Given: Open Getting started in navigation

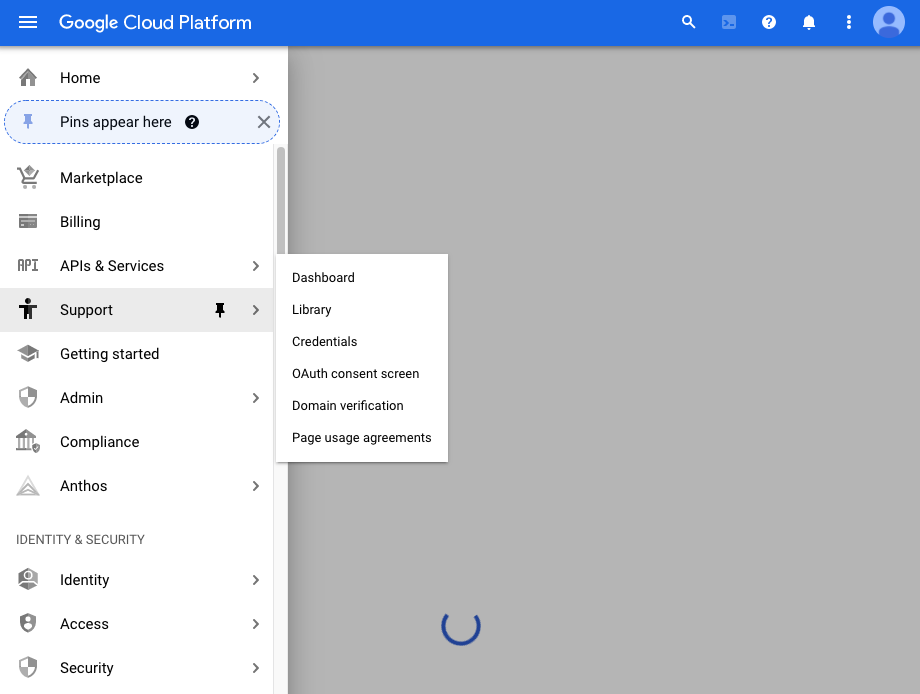Looking at the screenshot, I should [x=136, y=354].
